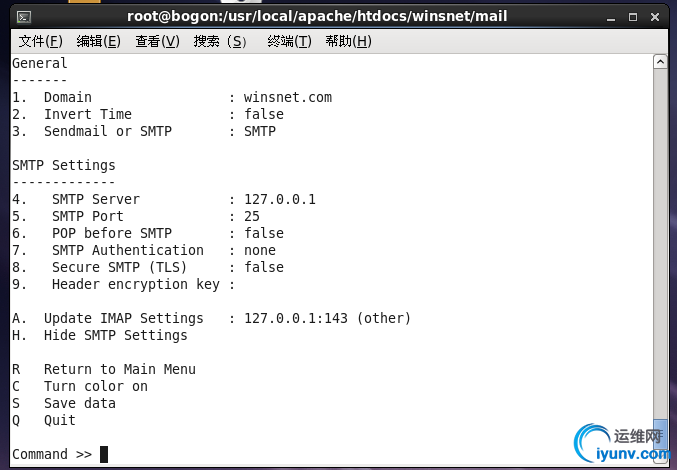Open the 查看(V) menu
This screenshot has height=470, width=677.
tap(157, 41)
